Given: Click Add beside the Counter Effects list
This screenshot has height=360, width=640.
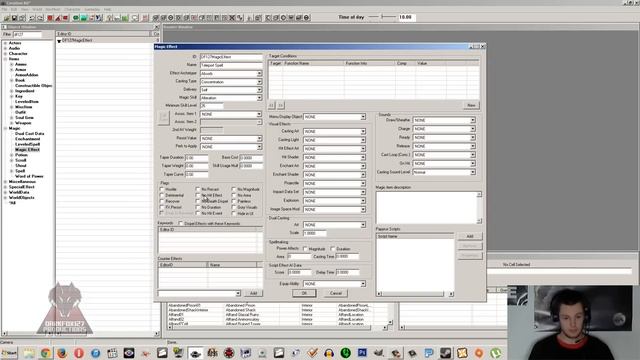Looking at the screenshot, I should click(x=253, y=293).
